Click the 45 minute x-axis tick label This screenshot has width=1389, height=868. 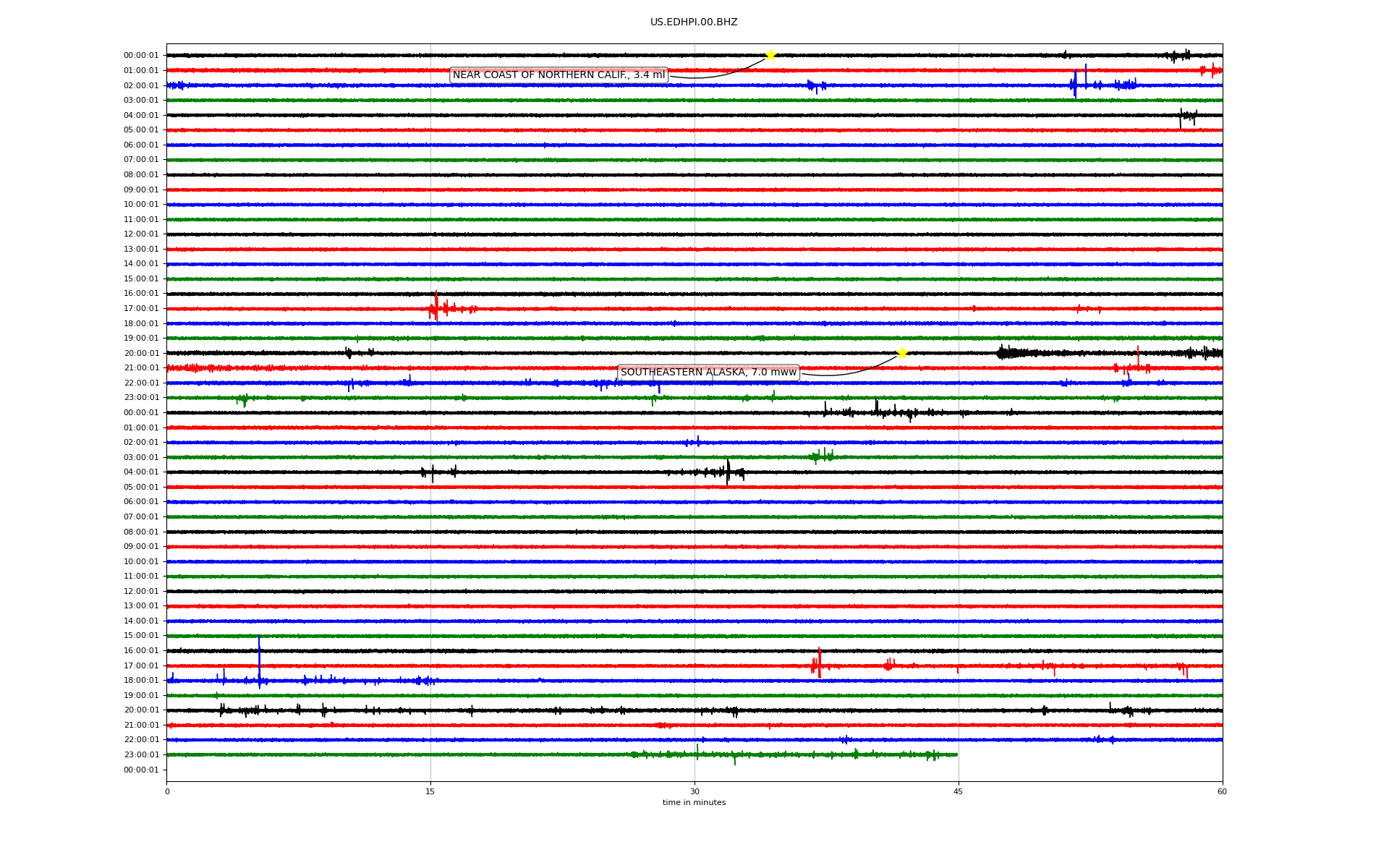[x=958, y=791]
